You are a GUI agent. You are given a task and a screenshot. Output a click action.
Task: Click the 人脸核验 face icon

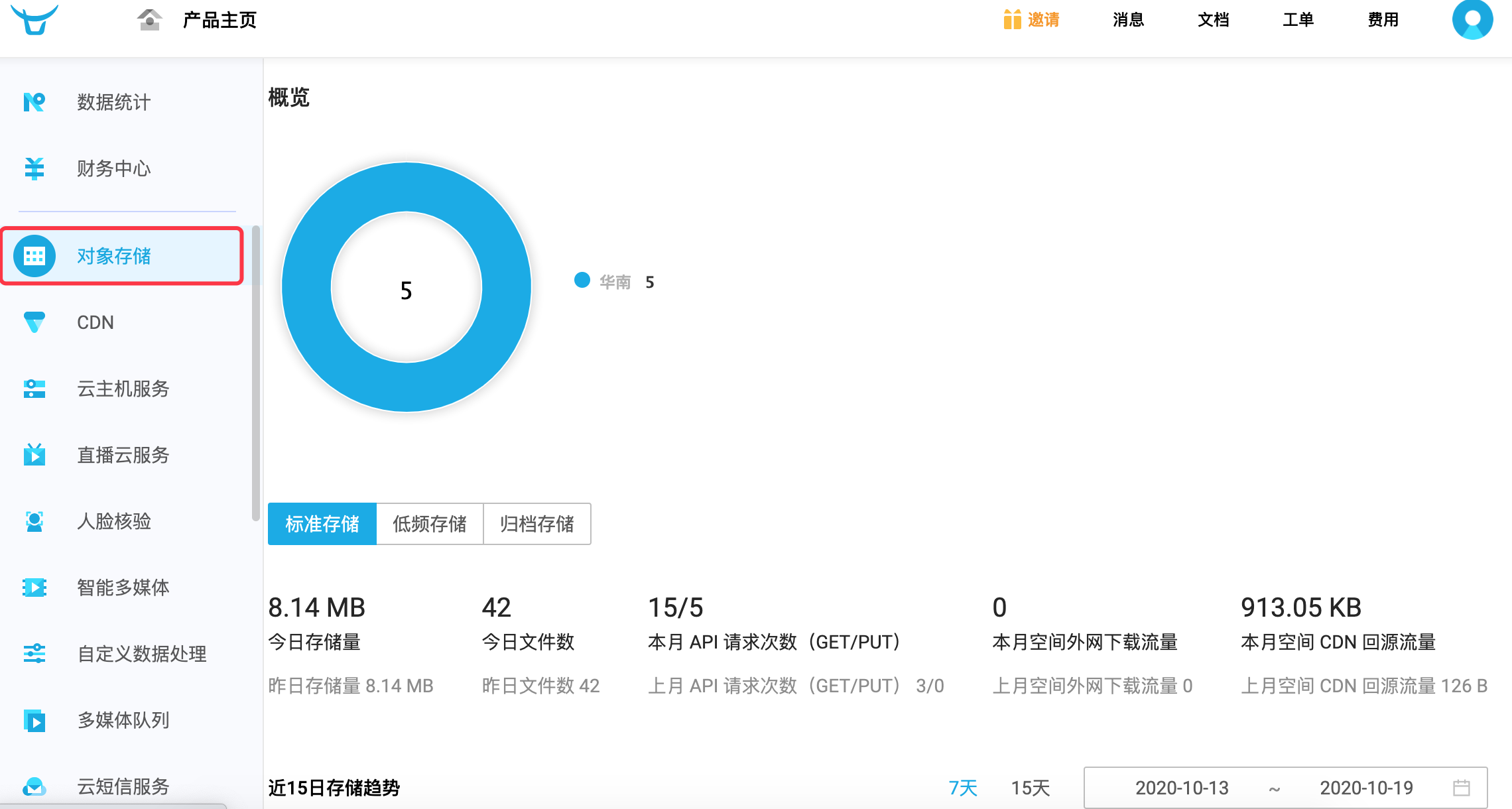(34, 521)
